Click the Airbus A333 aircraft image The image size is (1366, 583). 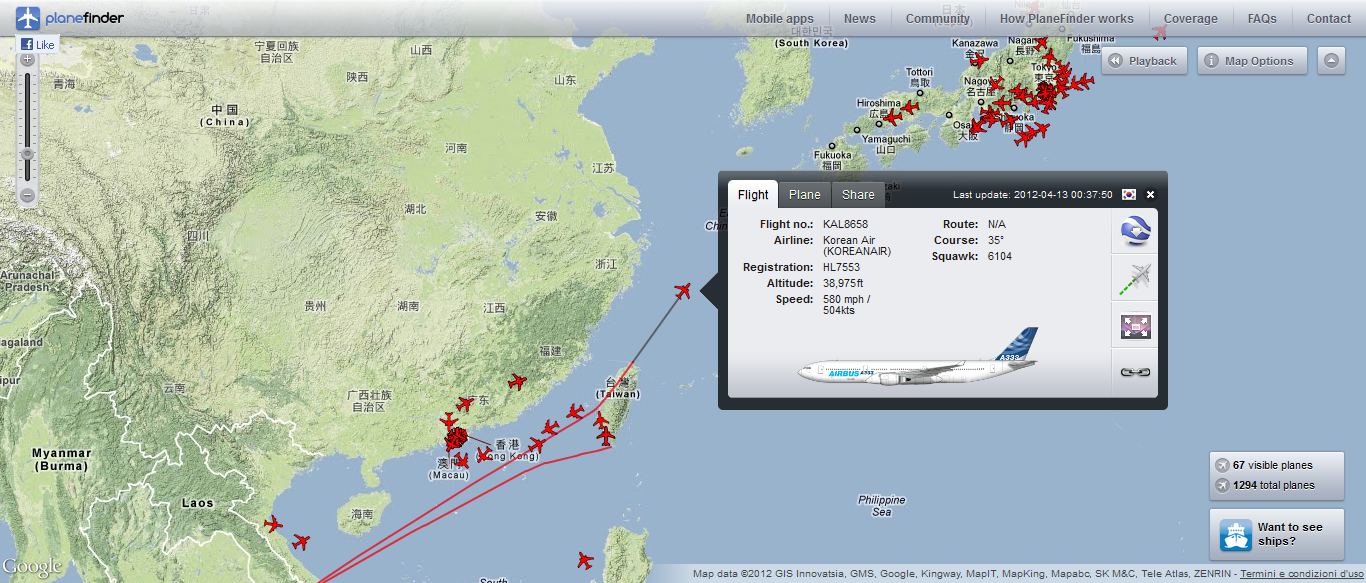(x=919, y=357)
